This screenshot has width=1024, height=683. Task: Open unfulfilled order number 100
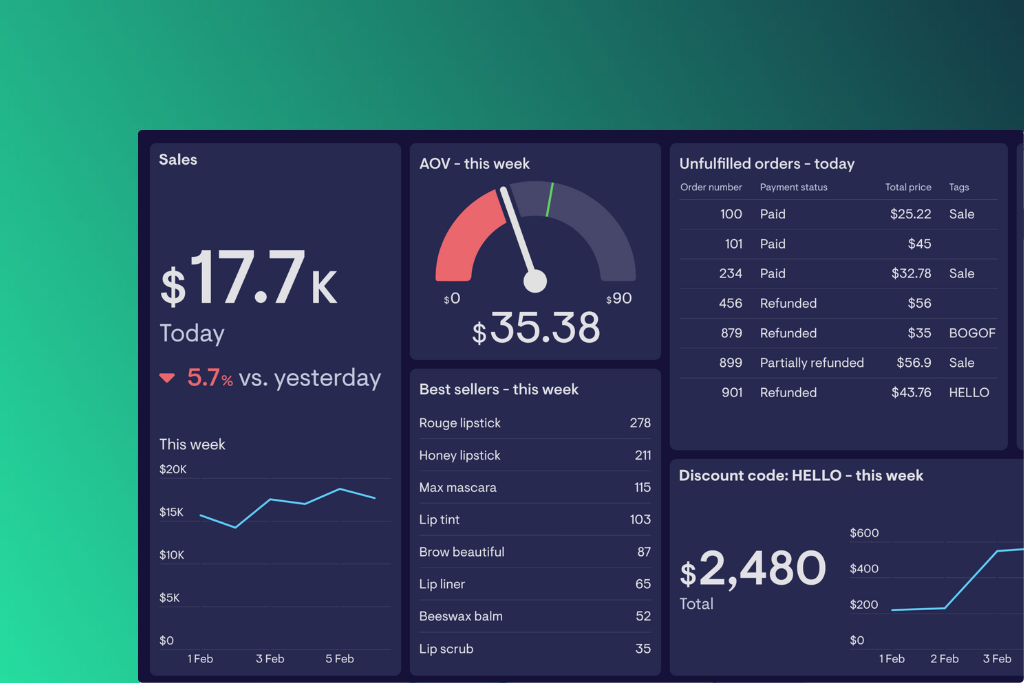tap(731, 214)
